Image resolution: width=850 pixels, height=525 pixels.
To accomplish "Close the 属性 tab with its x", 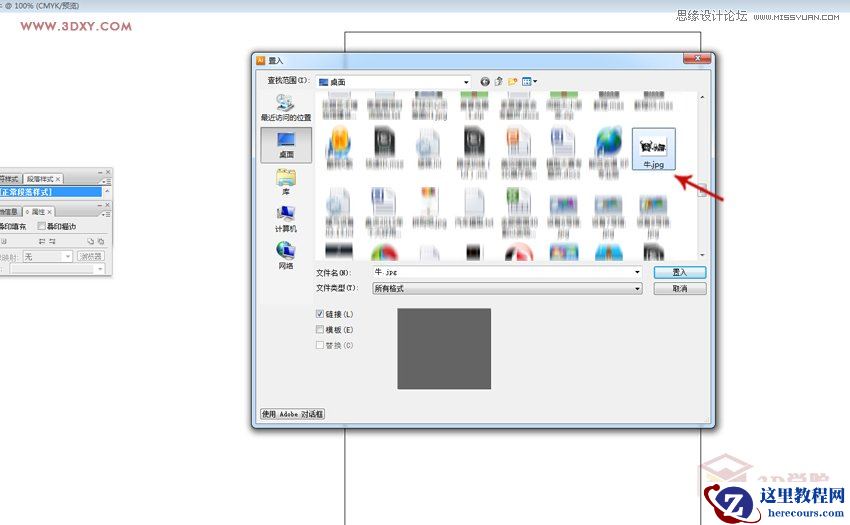I will click(x=49, y=212).
